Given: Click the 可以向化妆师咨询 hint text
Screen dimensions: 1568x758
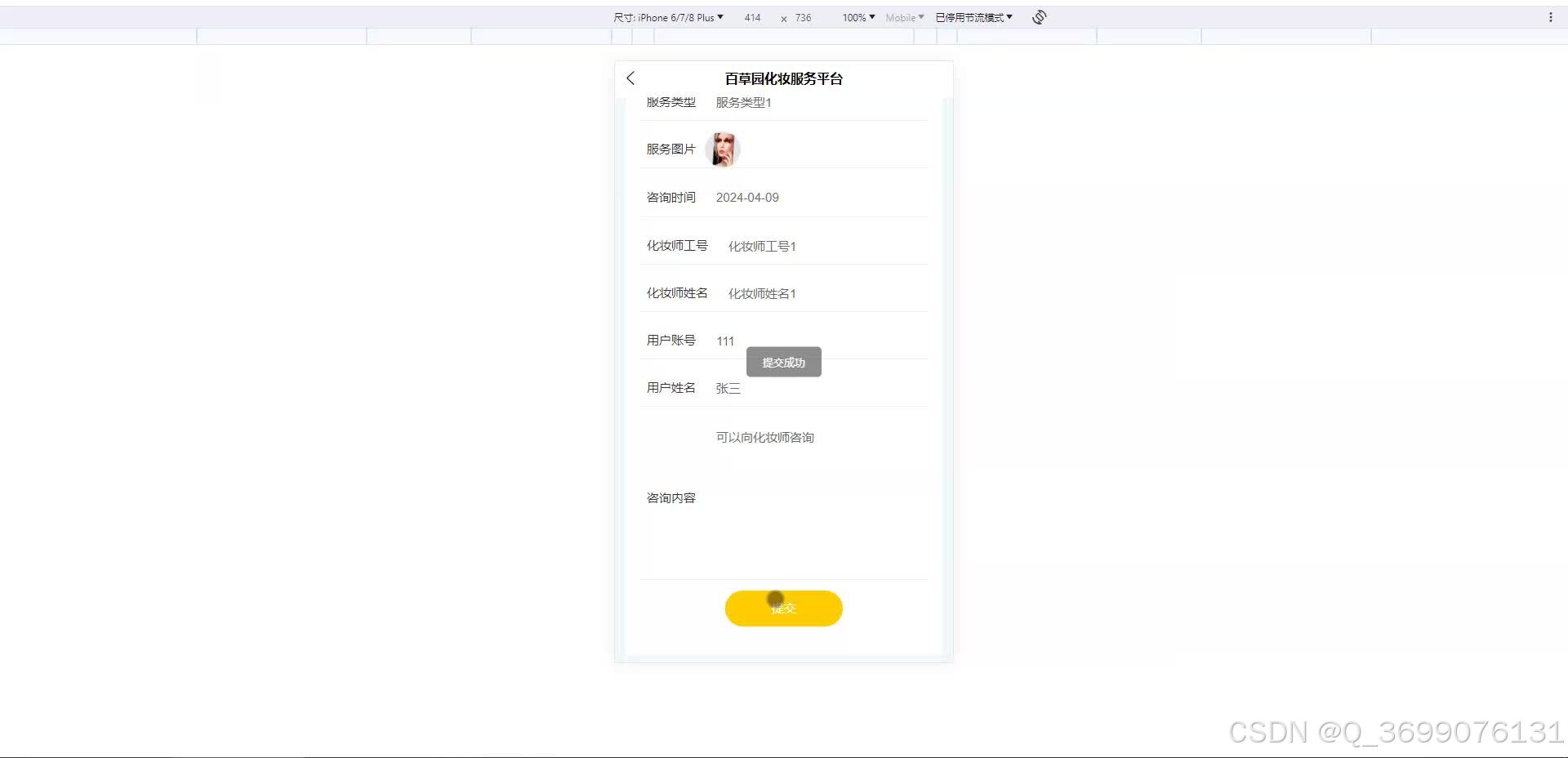Looking at the screenshot, I should pyautogui.click(x=764, y=437).
